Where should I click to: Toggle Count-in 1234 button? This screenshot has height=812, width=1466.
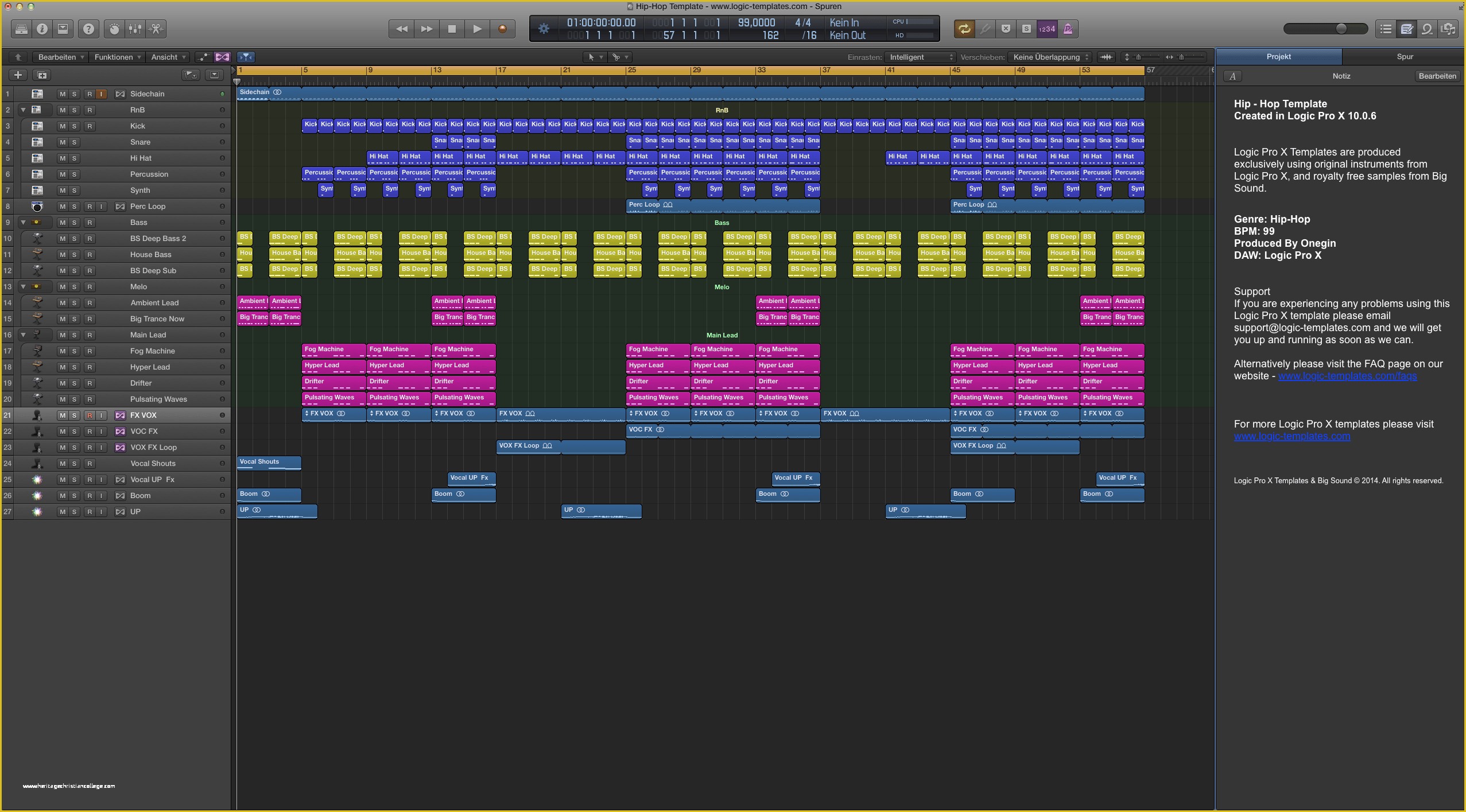[x=1047, y=29]
